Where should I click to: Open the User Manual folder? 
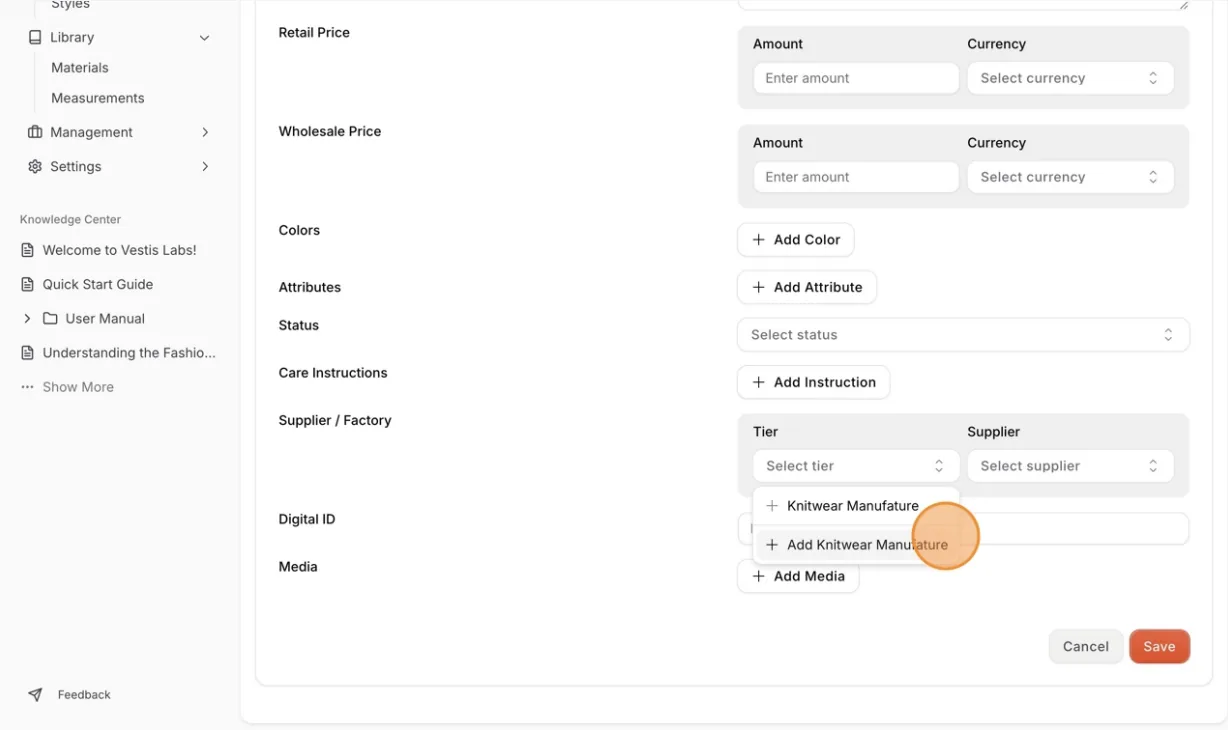(105, 318)
